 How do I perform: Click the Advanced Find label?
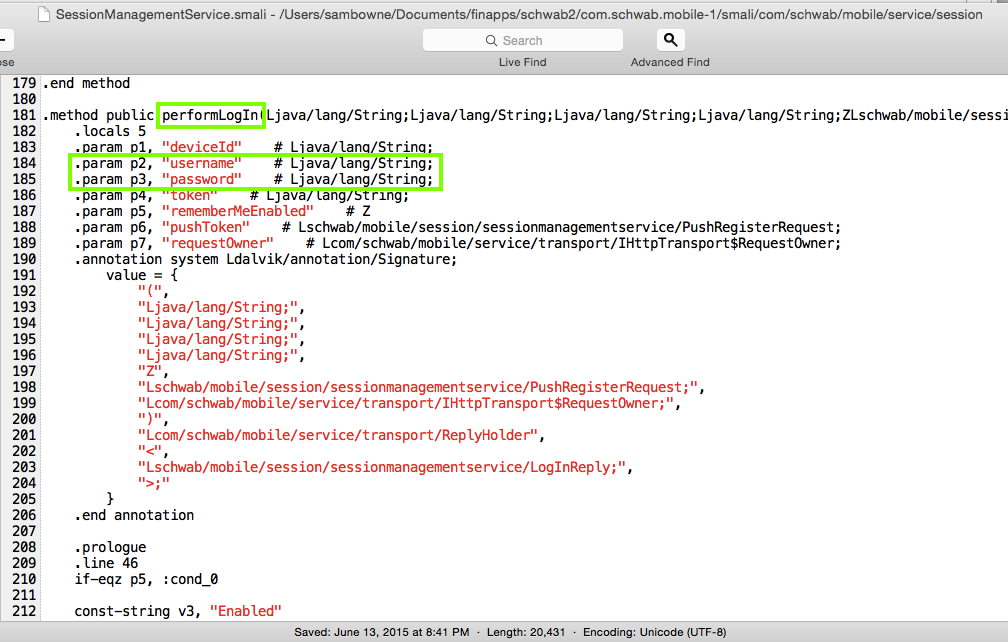pos(670,62)
